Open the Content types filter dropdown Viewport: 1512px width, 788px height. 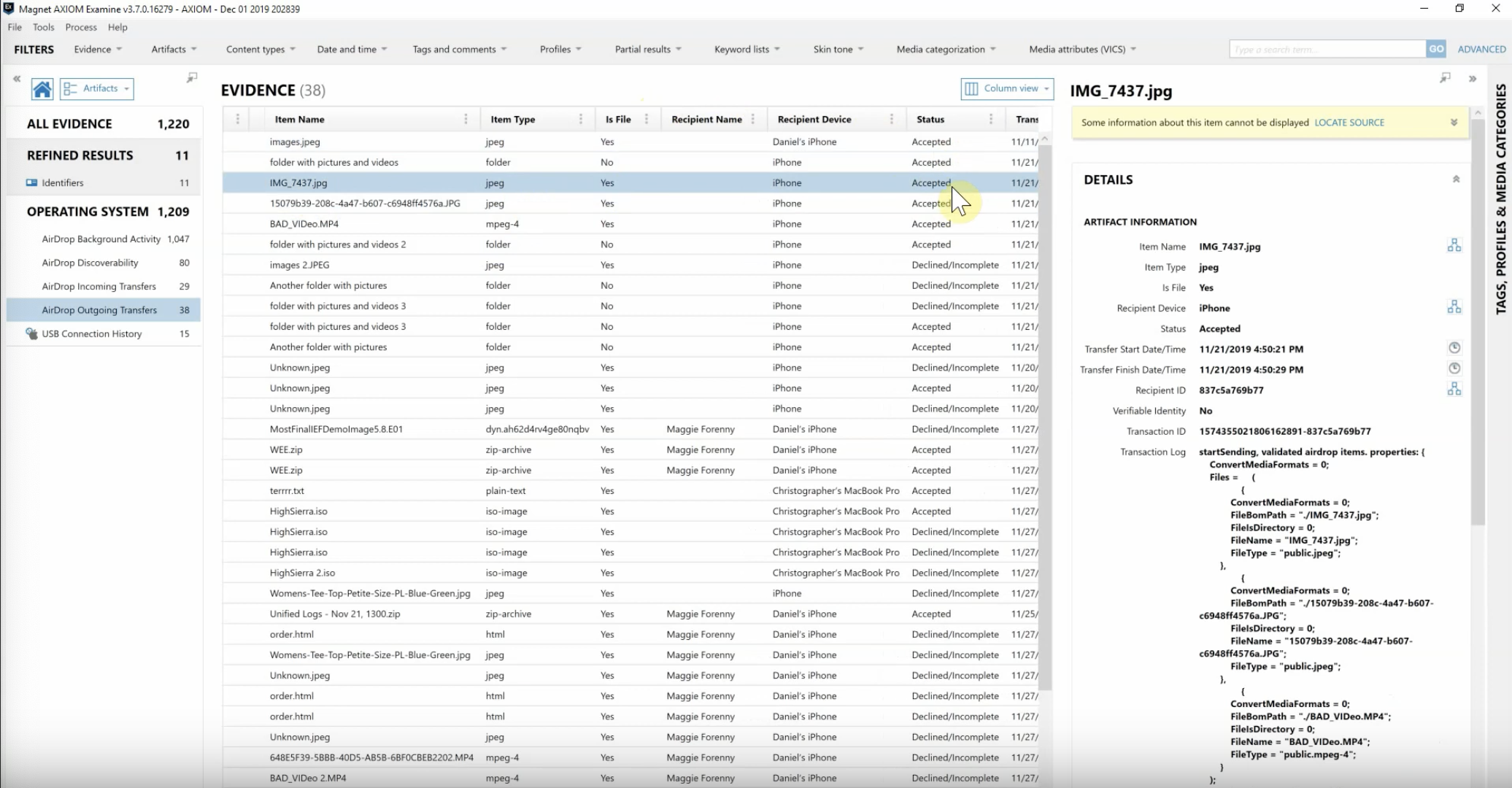click(x=261, y=50)
